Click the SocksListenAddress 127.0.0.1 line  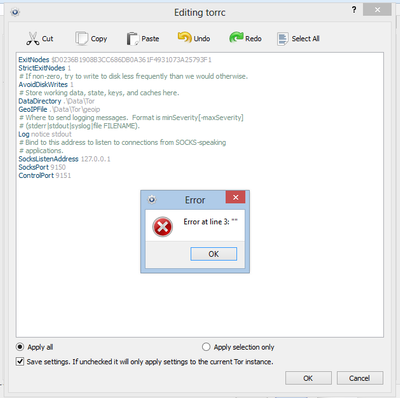click(64, 159)
